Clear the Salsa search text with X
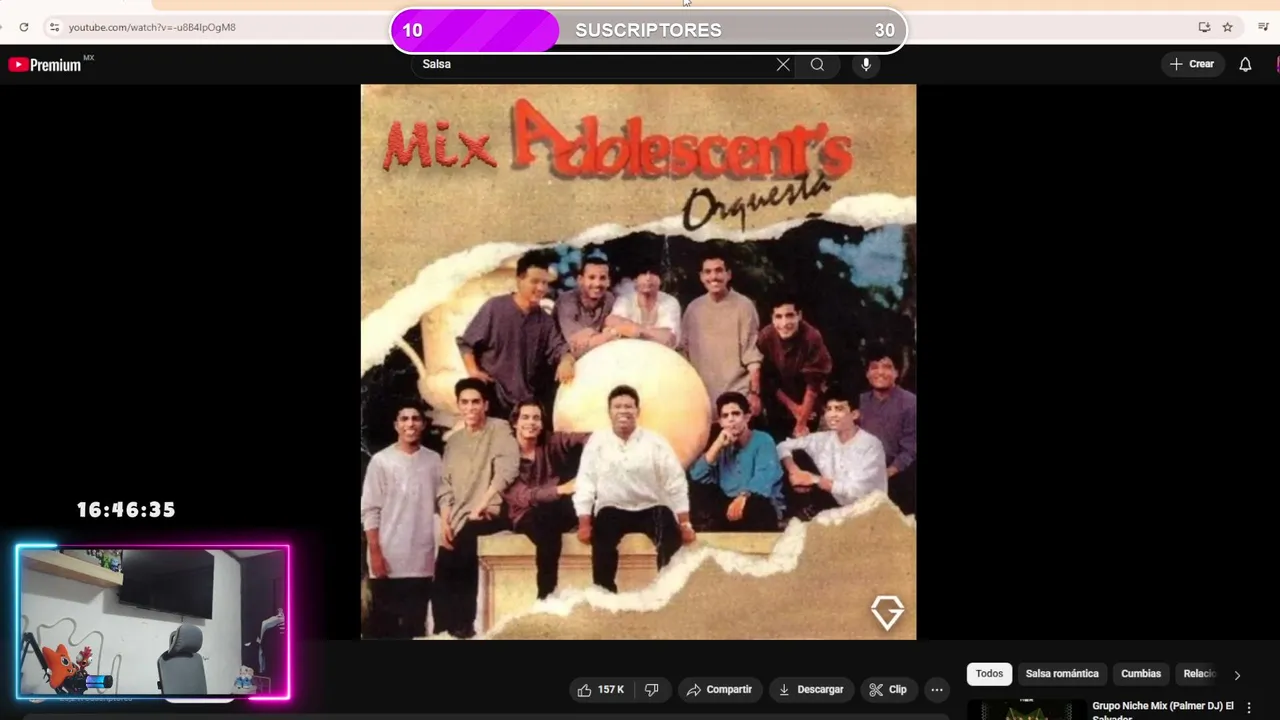Viewport: 1280px width, 720px height. tap(783, 64)
